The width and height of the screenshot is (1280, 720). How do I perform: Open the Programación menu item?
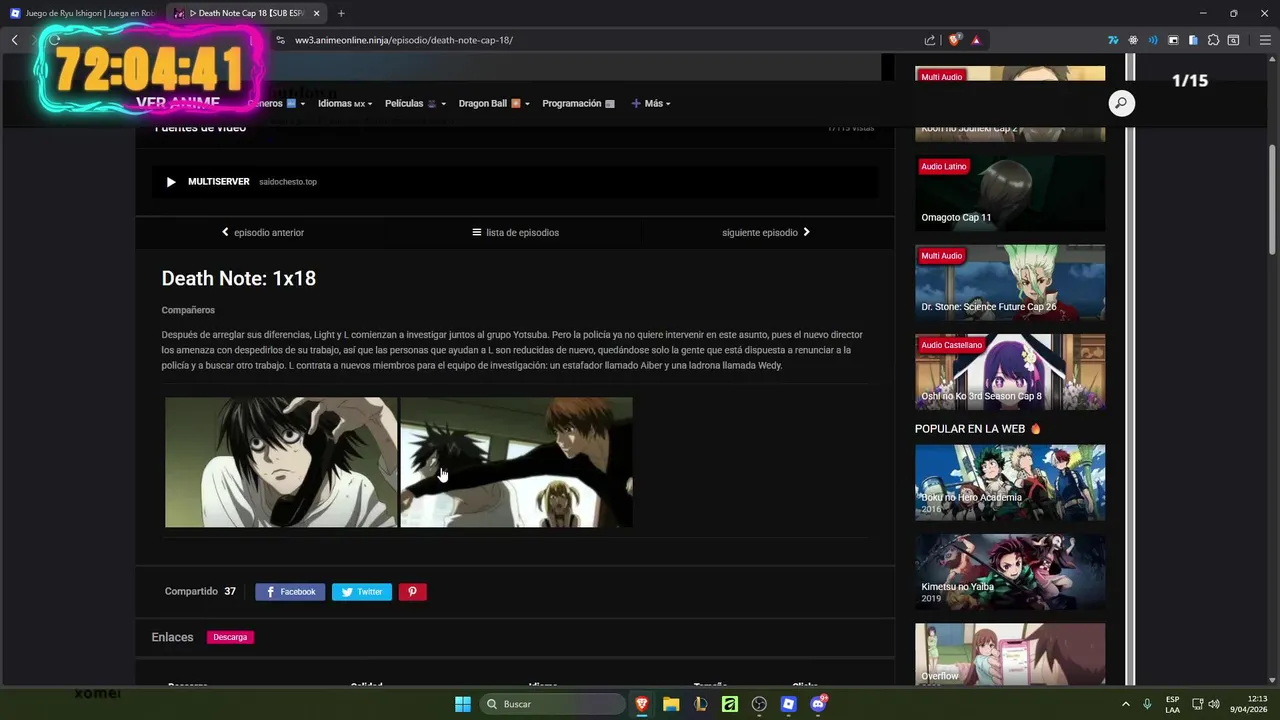(578, 104)
